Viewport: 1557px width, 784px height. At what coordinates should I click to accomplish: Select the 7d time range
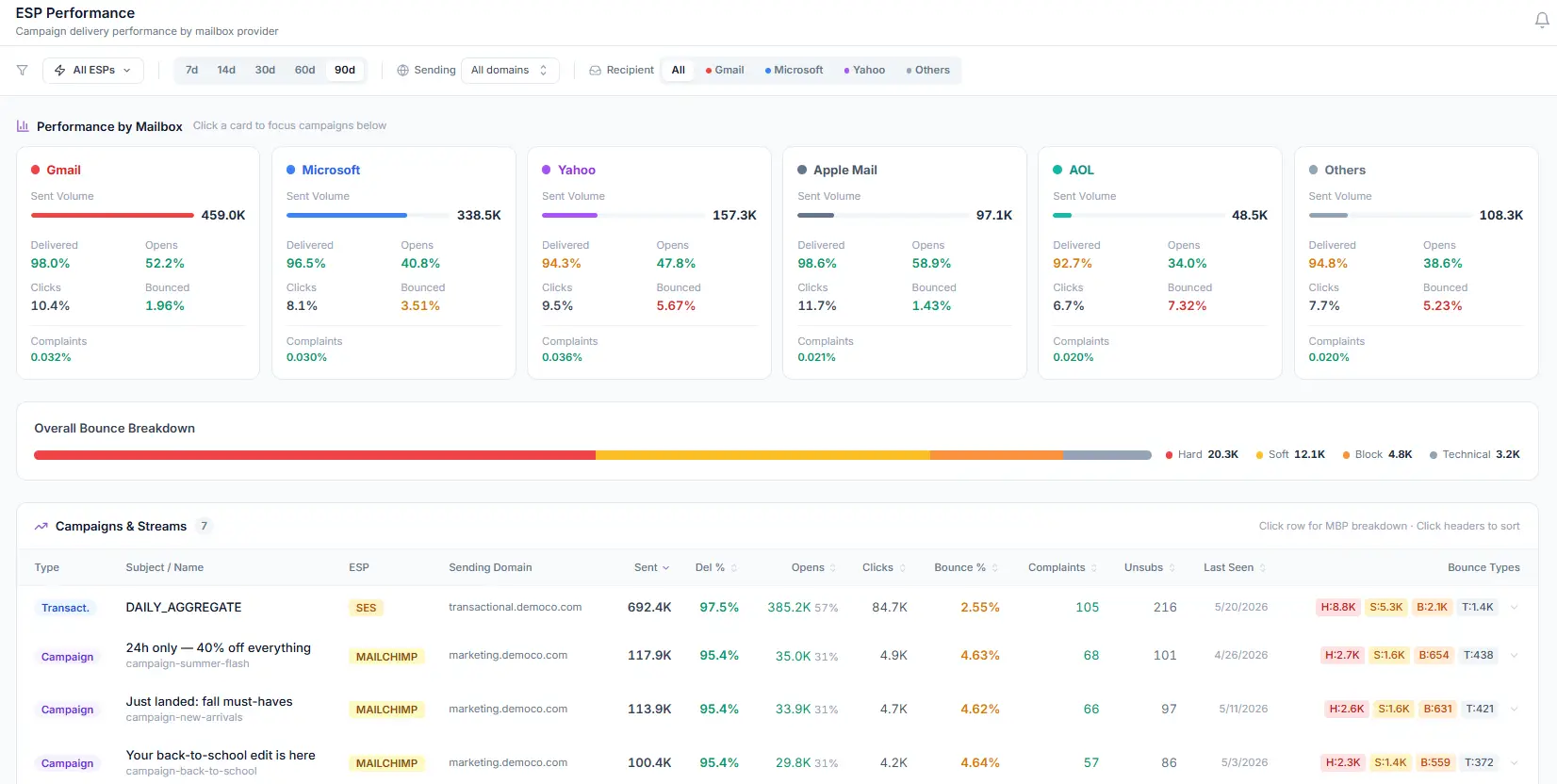[x=191, y=70]
